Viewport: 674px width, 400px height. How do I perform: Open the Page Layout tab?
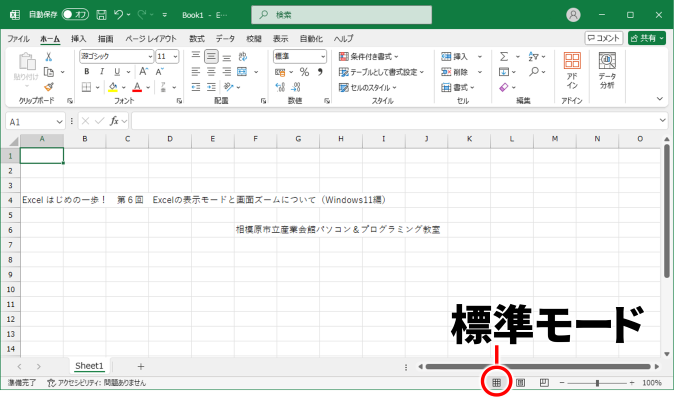151,39
